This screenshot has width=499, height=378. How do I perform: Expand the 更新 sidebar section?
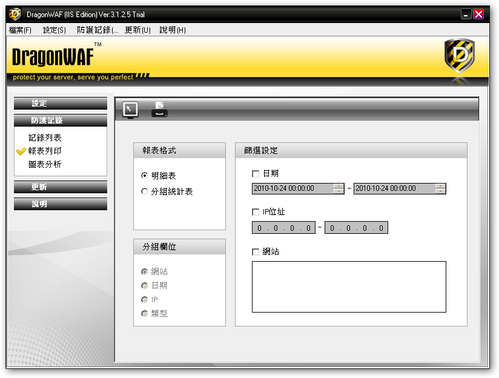click(x=60, y=187)
